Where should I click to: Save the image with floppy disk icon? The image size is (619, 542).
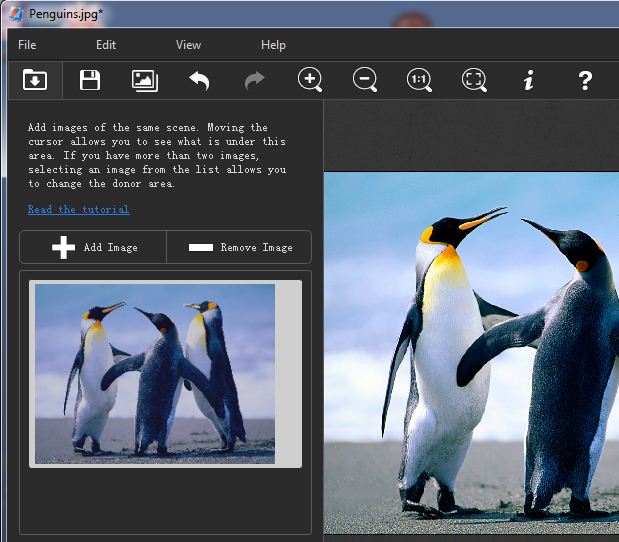coord(90,81)
